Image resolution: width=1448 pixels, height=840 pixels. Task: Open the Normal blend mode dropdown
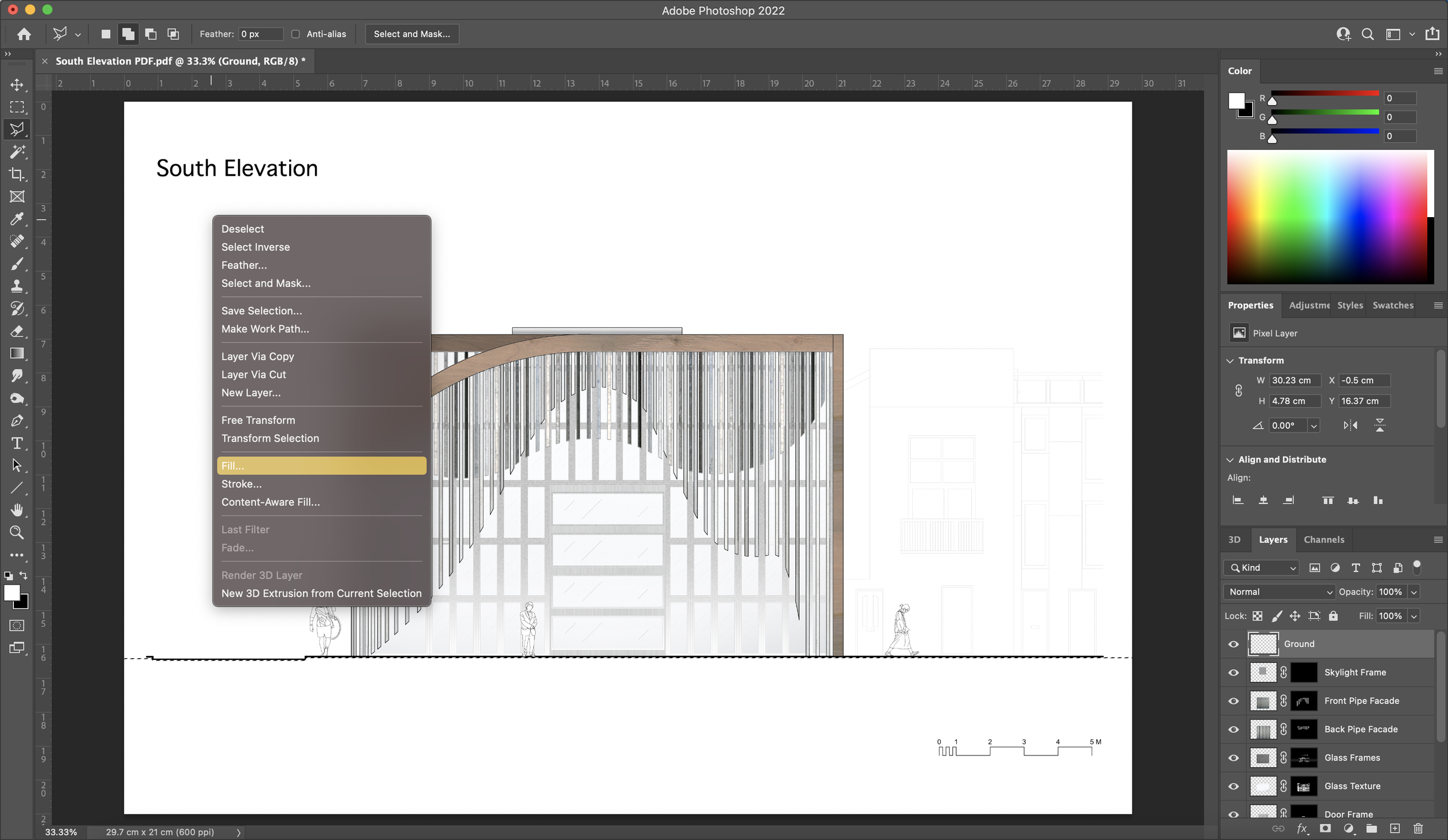[x=1279, y=592]
